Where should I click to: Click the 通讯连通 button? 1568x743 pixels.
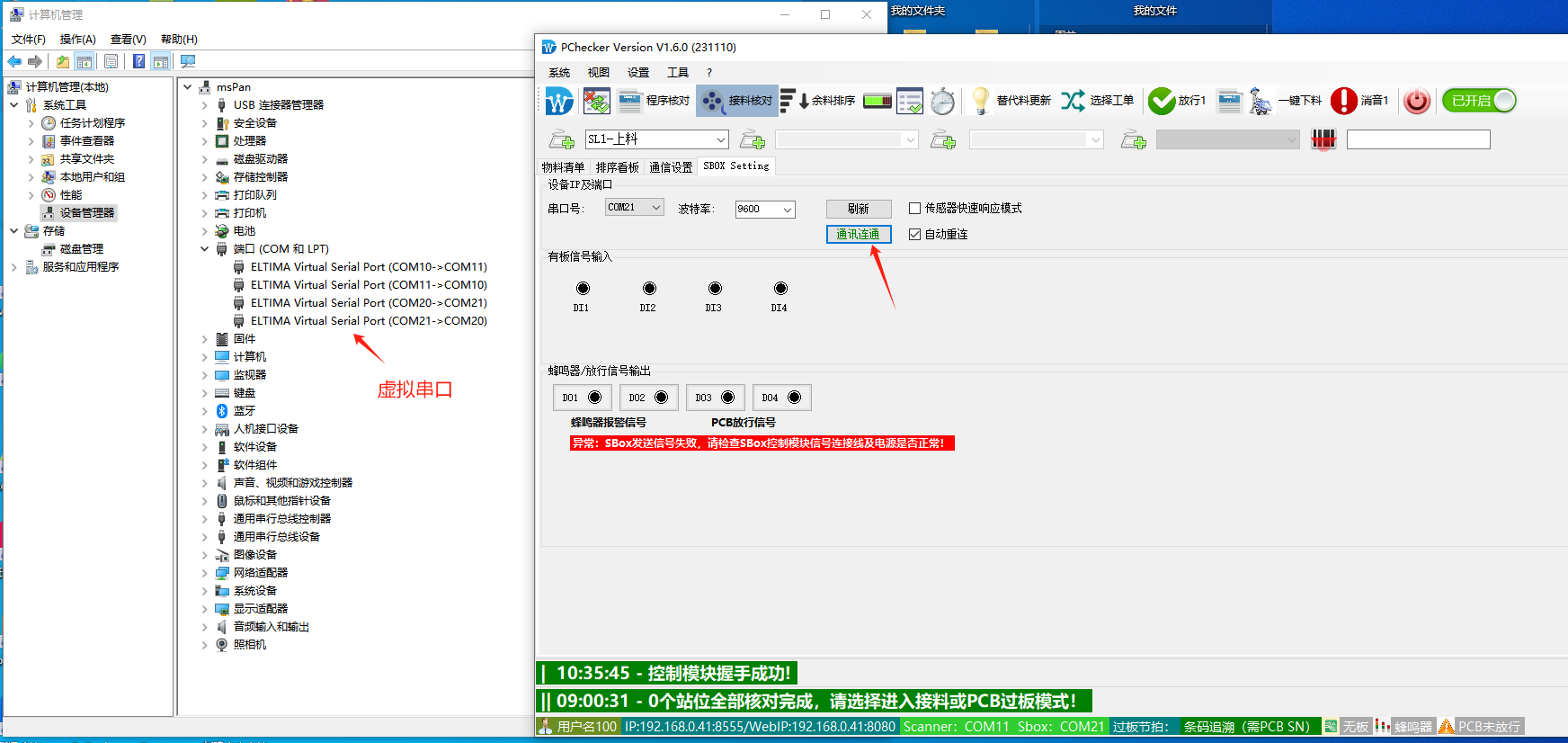(858, 235)
